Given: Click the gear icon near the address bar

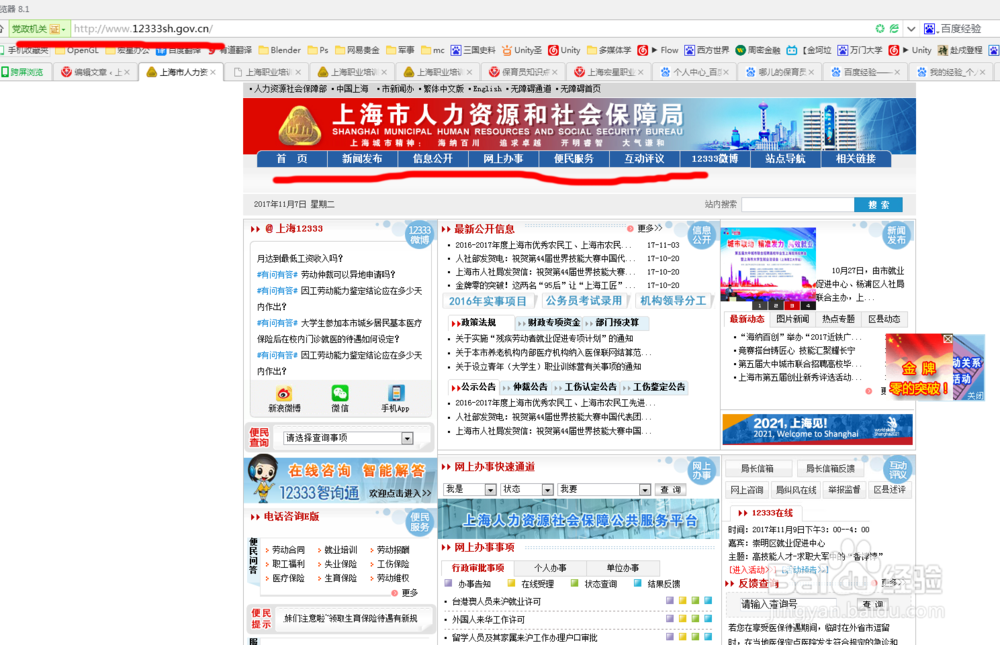Looking at the screenshot, I should coord(881,28).
